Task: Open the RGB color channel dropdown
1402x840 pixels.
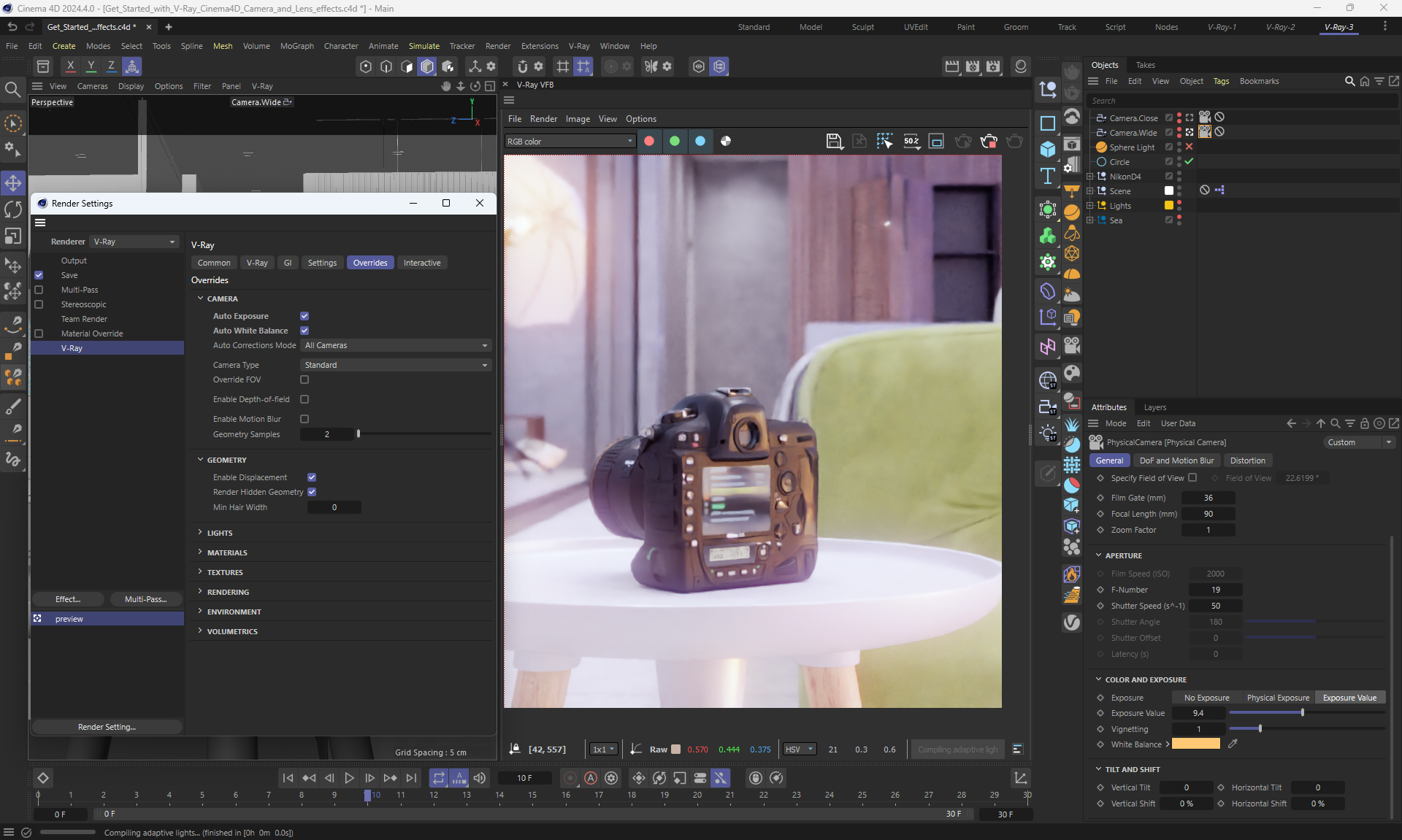Action: pos(570,142)
